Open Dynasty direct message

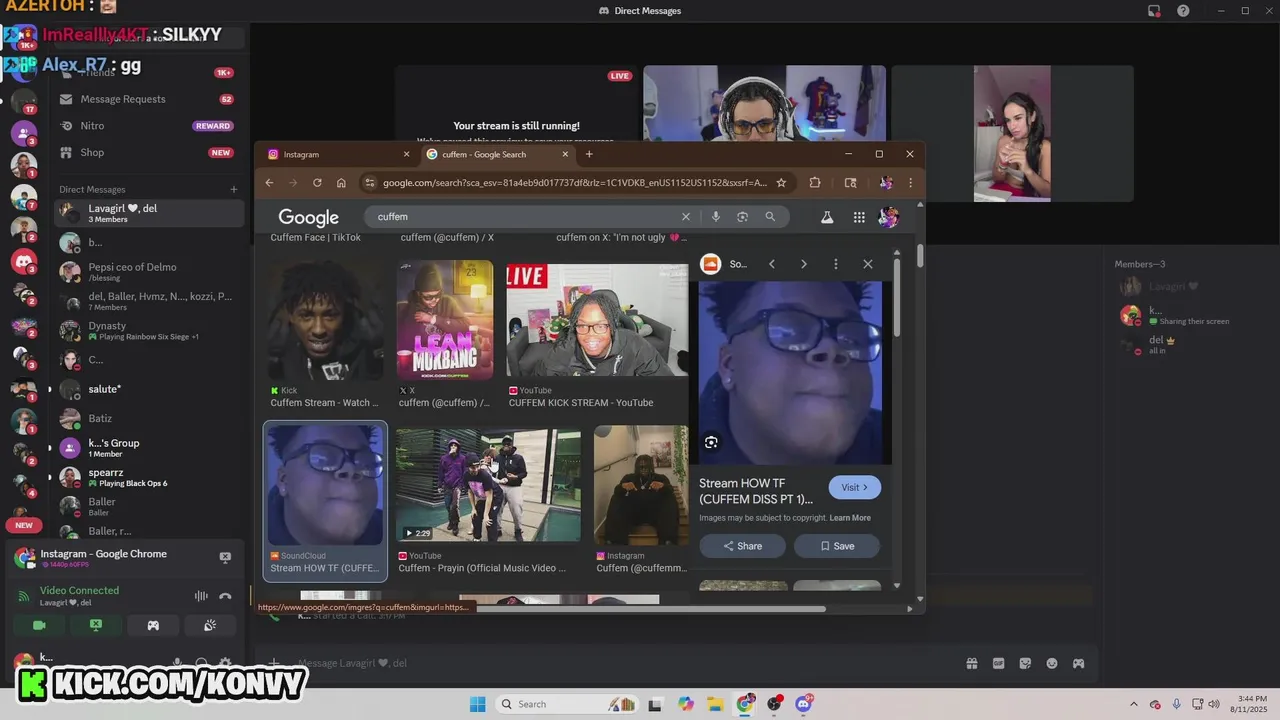click(148, 330)
